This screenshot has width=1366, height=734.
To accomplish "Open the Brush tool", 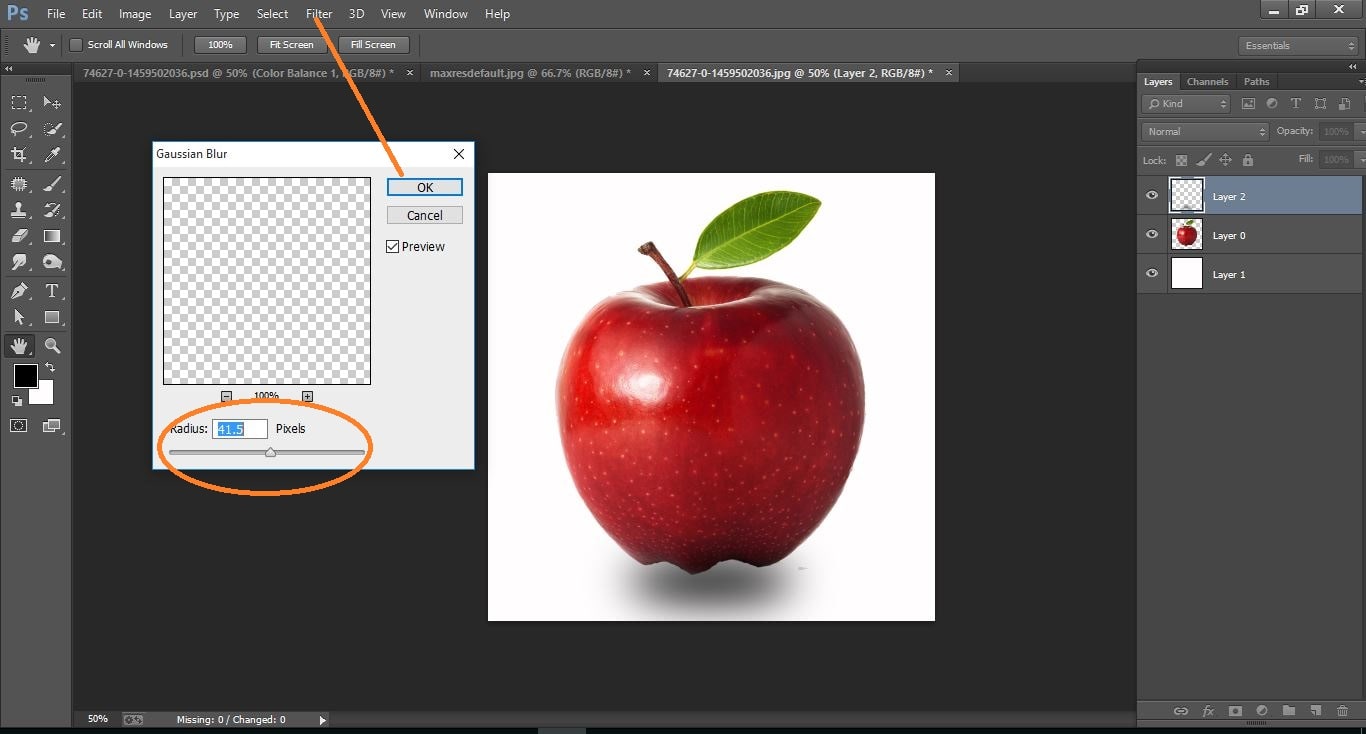I will tap(53, 182).
